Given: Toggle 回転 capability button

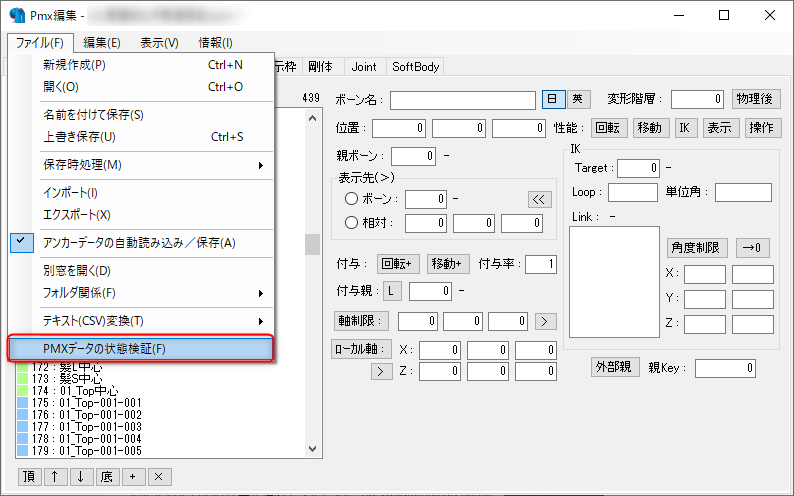Looking at the screenshot, I should point(609,128).
